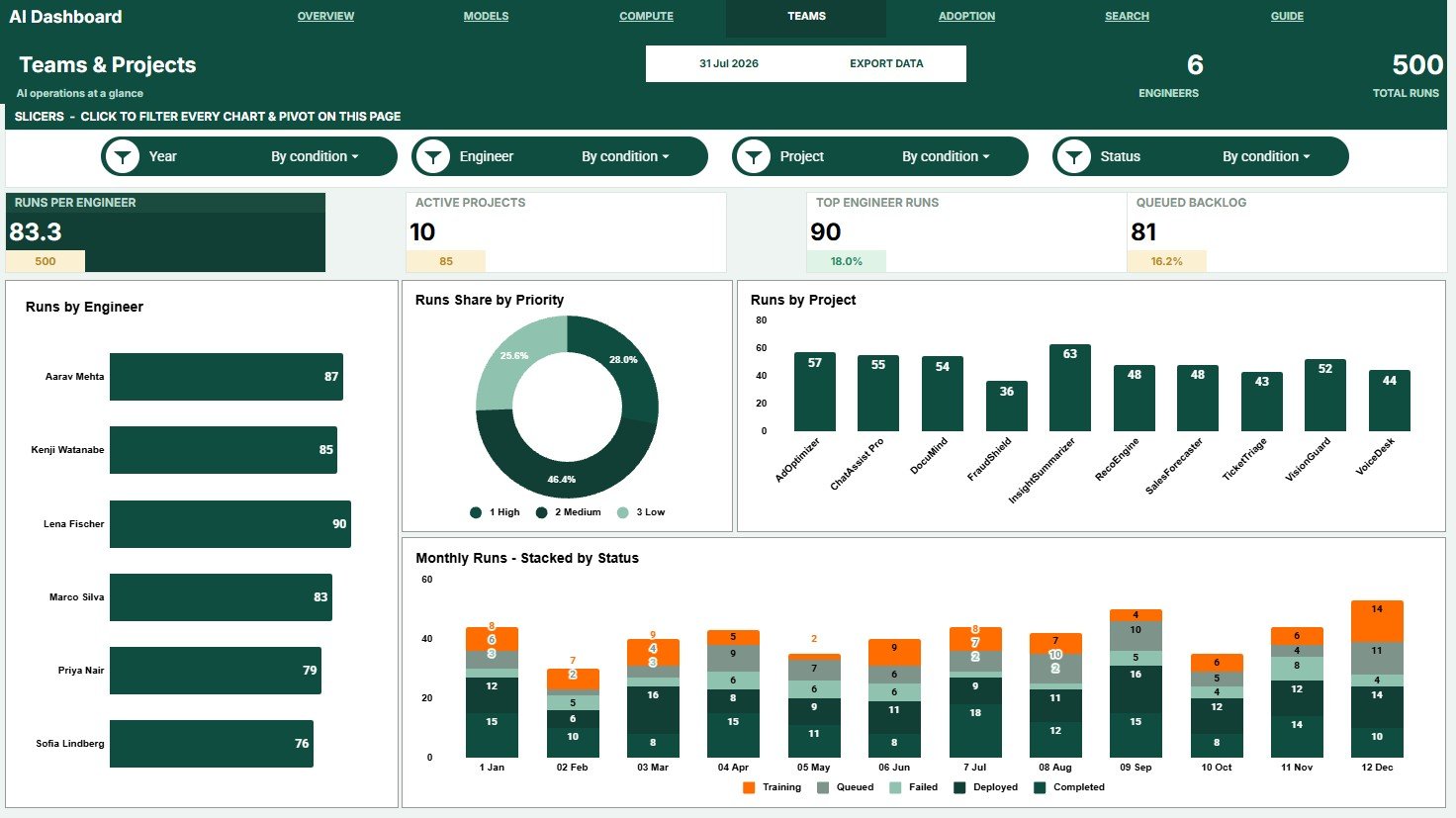Viewport: 1456px width, 818px height.
Task: Open the Guide tab
Action: (1287, 16)
